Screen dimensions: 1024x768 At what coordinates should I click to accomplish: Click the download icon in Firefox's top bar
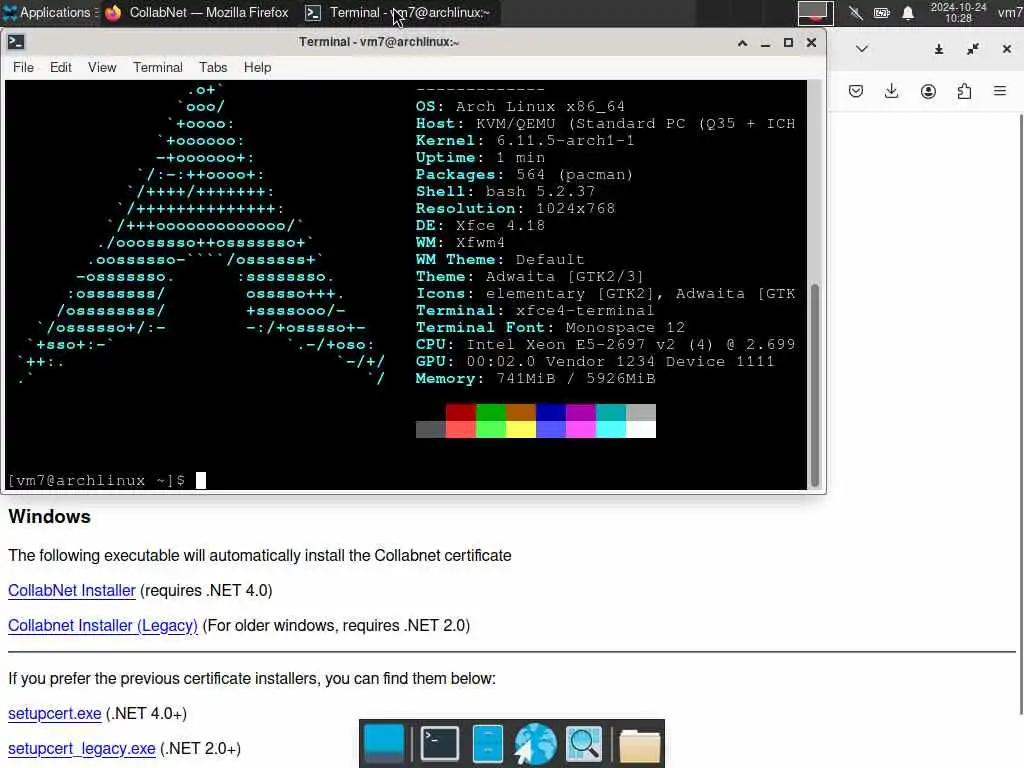(938, 49)
